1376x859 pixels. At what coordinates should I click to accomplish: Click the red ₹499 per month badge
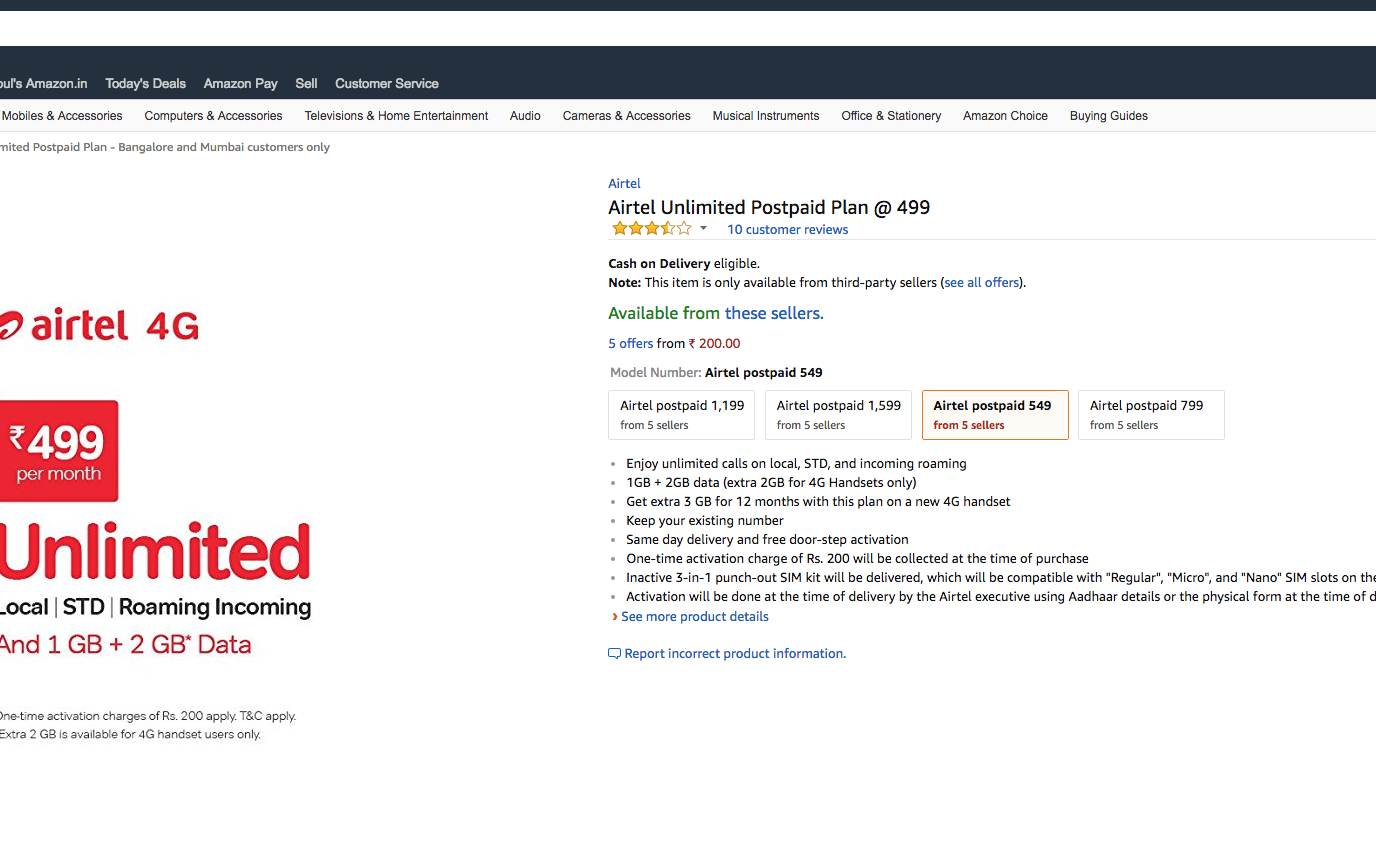[59, 451]
